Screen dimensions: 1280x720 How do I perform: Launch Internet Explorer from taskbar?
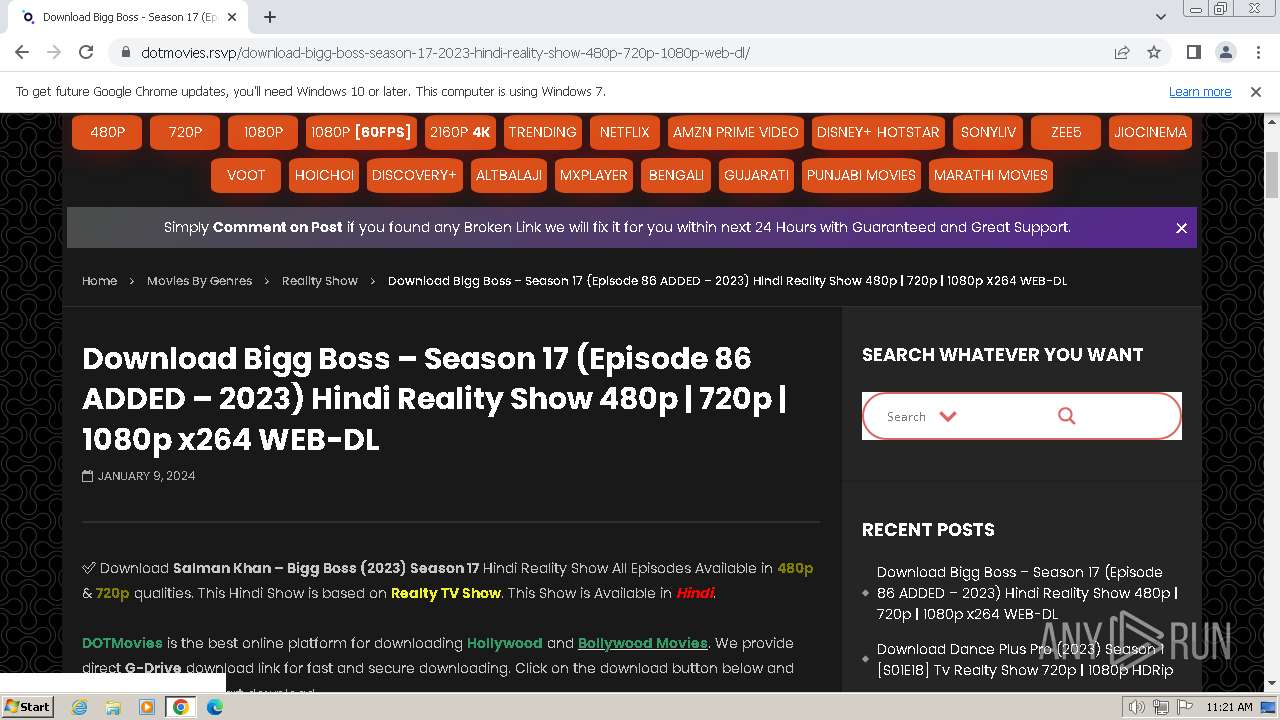pos(79,707)
